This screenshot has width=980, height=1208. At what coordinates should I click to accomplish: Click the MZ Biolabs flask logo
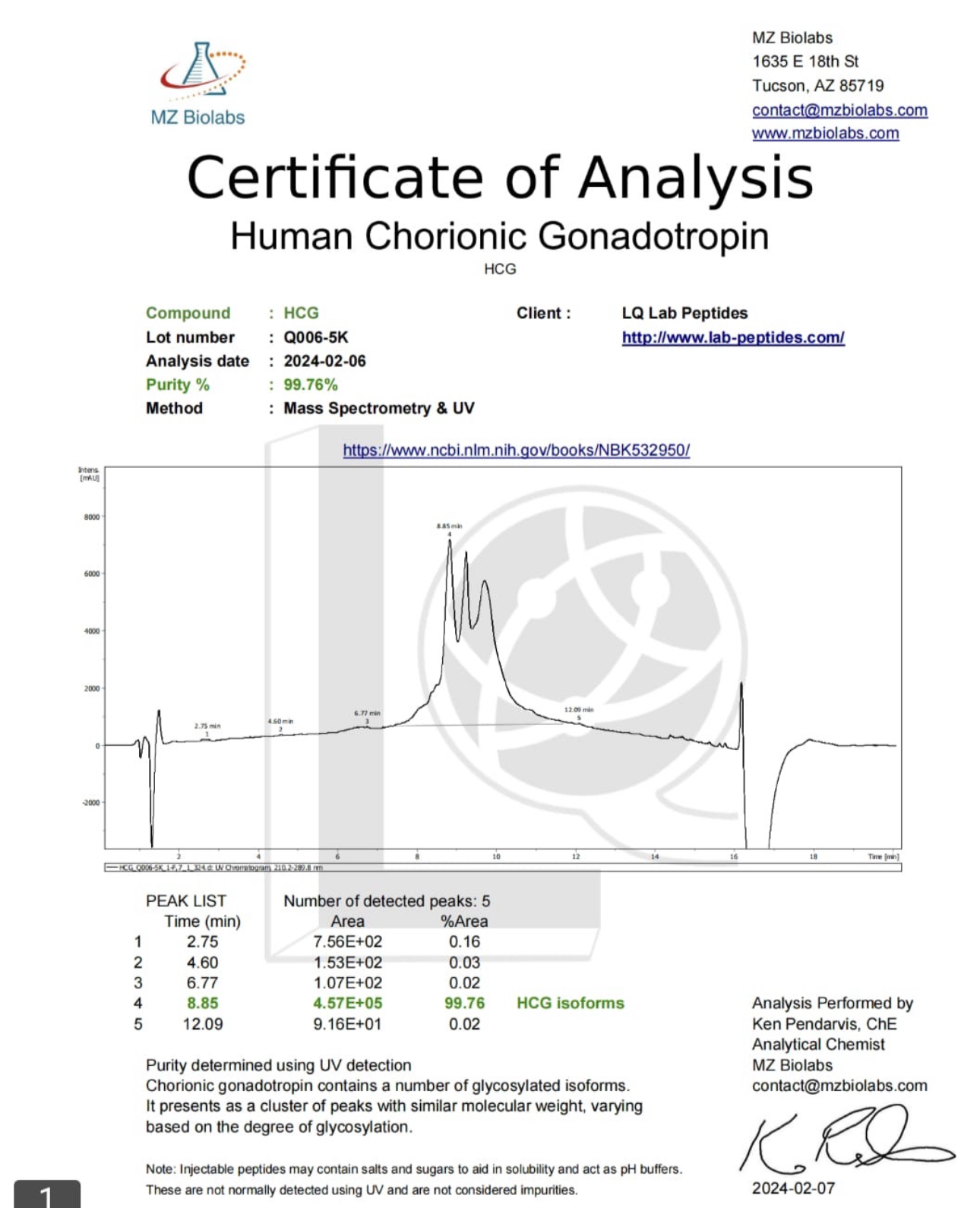[201, 71]
